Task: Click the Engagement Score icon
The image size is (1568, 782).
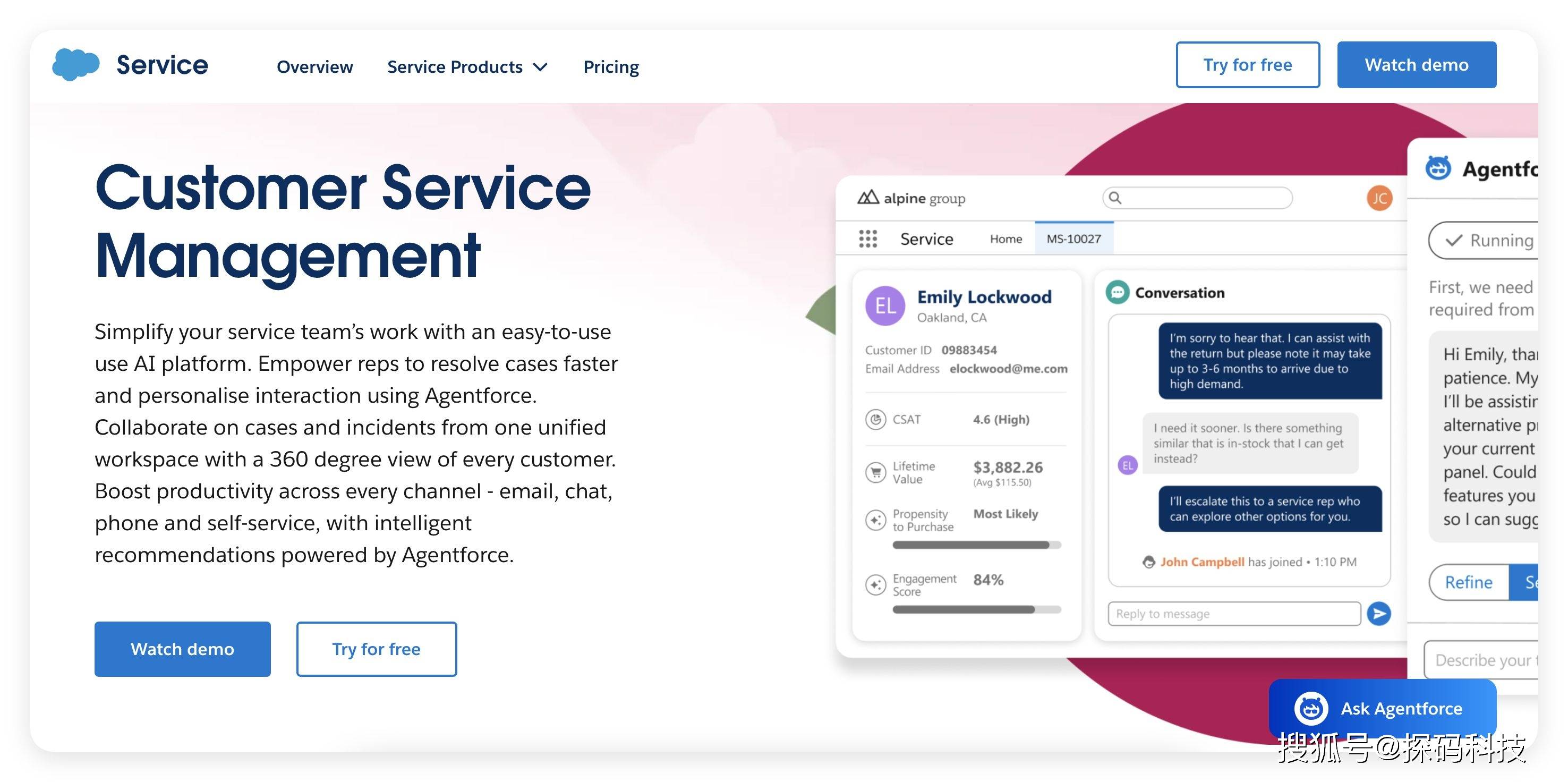Action: pyautogui.click(x=875, y=585)
